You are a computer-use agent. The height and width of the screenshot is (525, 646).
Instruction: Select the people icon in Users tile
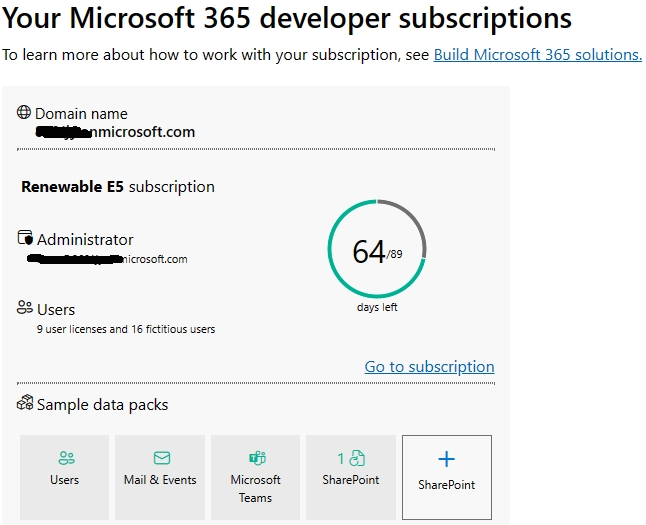[65, 459]
